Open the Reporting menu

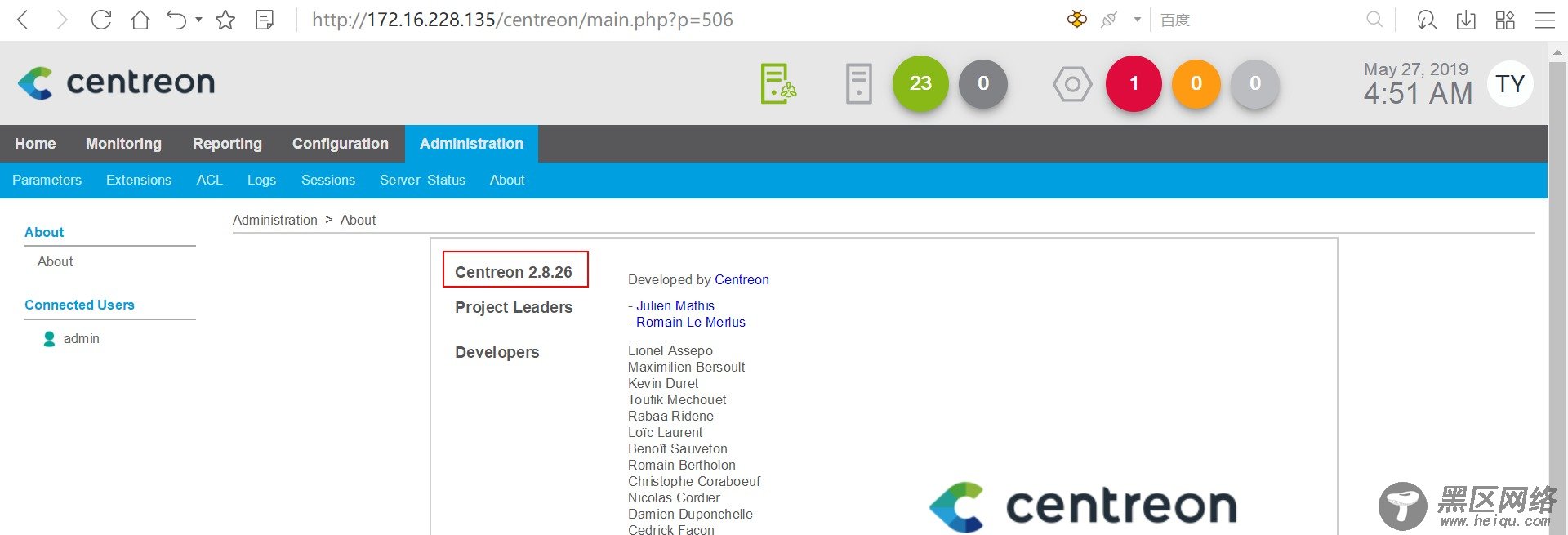point(227,144)
